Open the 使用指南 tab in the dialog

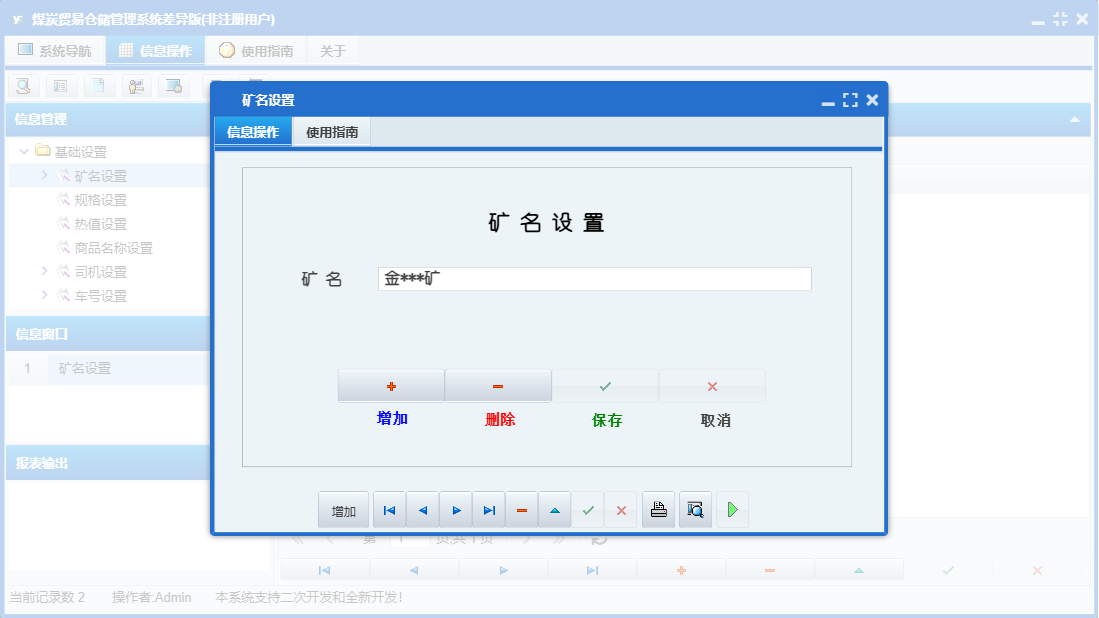coord(331,131)
